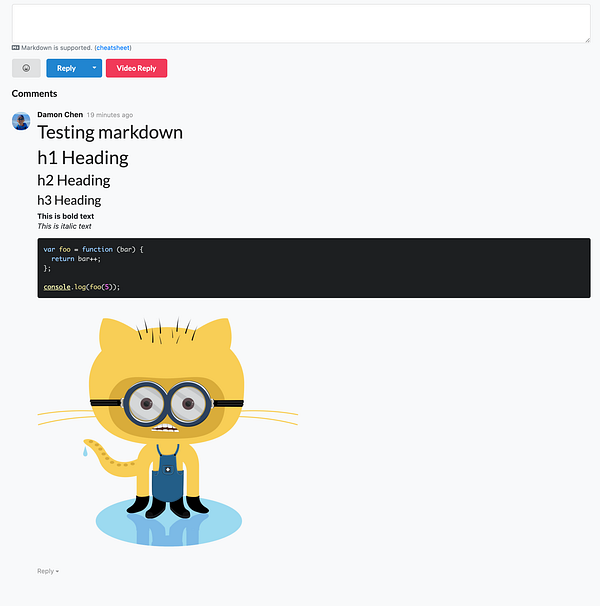Open the Reply button dropdown arrow
Image resolution: width=600 pixels, height=606 pixels.
[x=94, y=68]
